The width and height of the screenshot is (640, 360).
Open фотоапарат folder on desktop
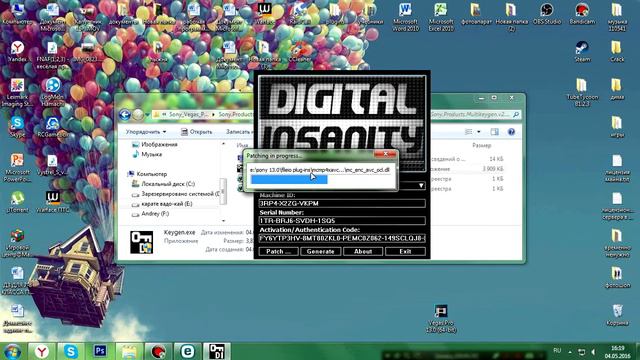476,13
